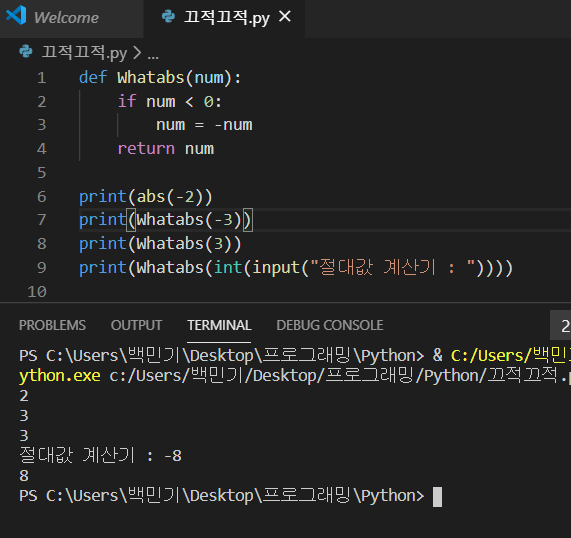Click the terminal output value 8

pos(24,475)
